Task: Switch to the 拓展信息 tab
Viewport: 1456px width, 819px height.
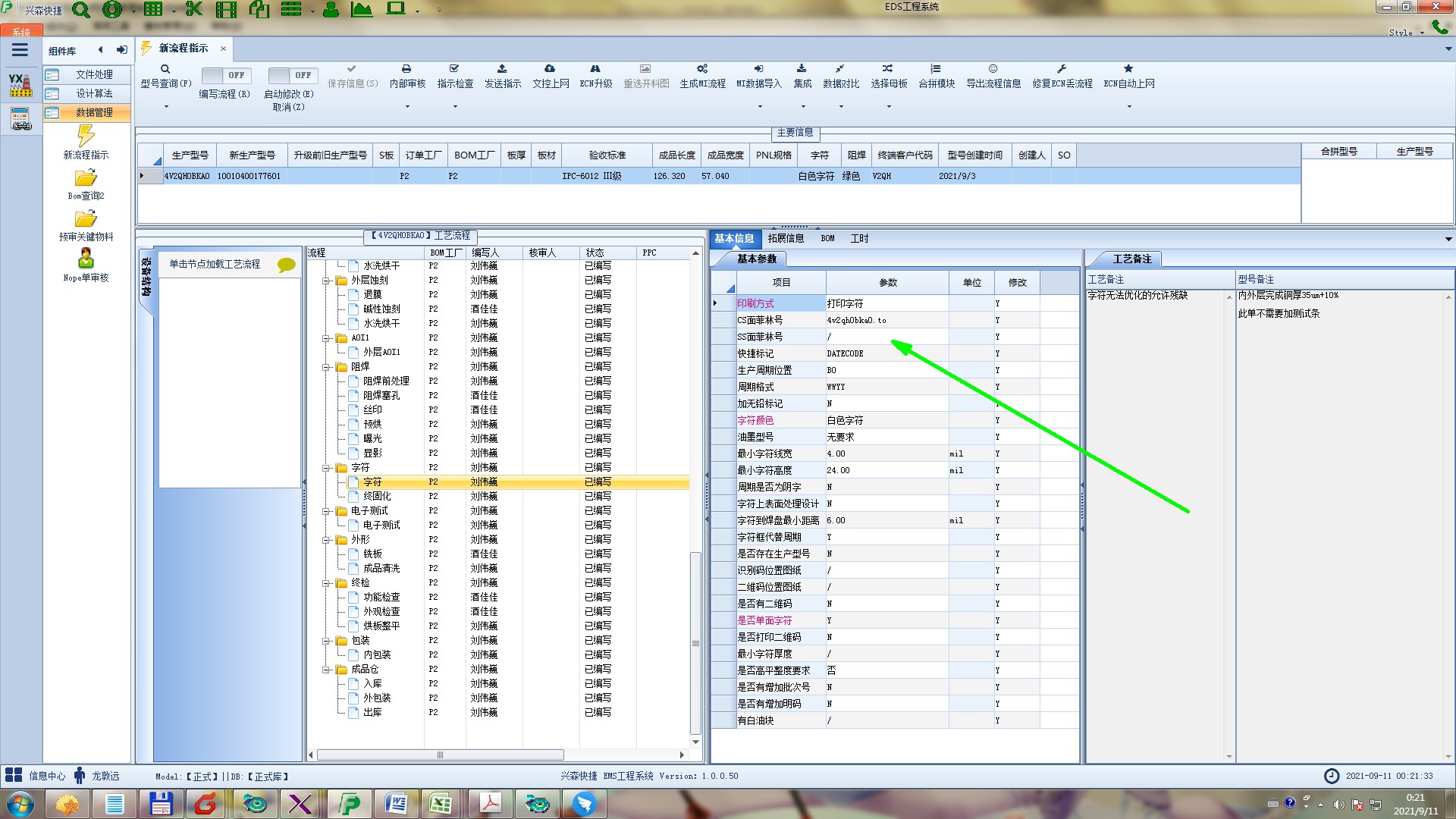Action: (x=786, y=238)
